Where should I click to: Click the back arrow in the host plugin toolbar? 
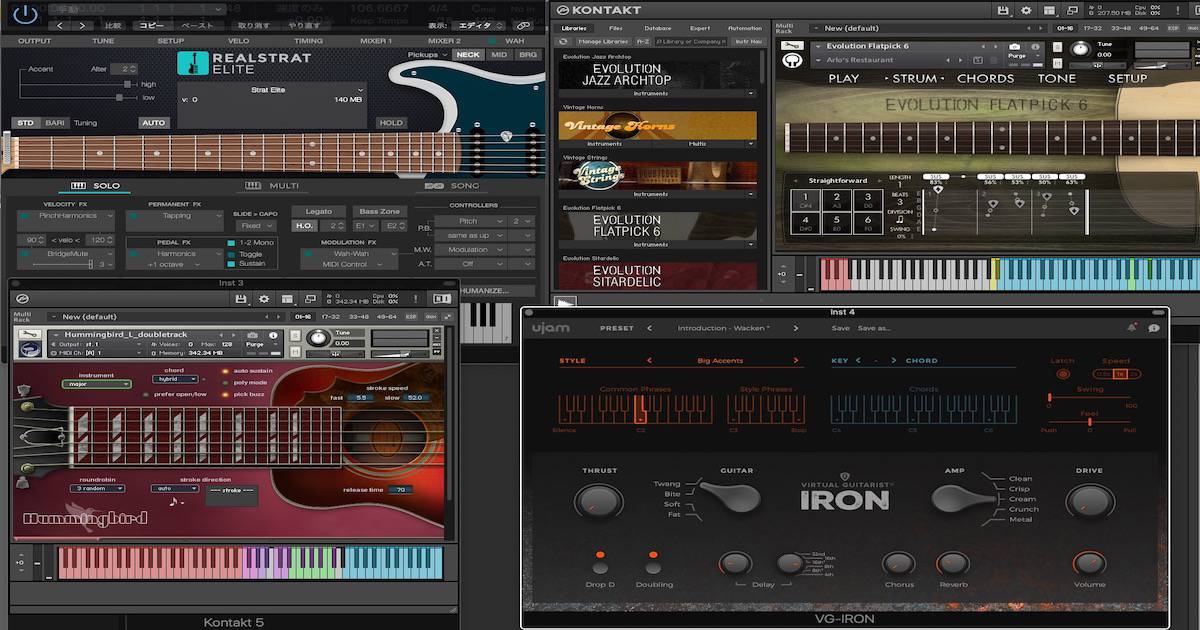point(60,25)
